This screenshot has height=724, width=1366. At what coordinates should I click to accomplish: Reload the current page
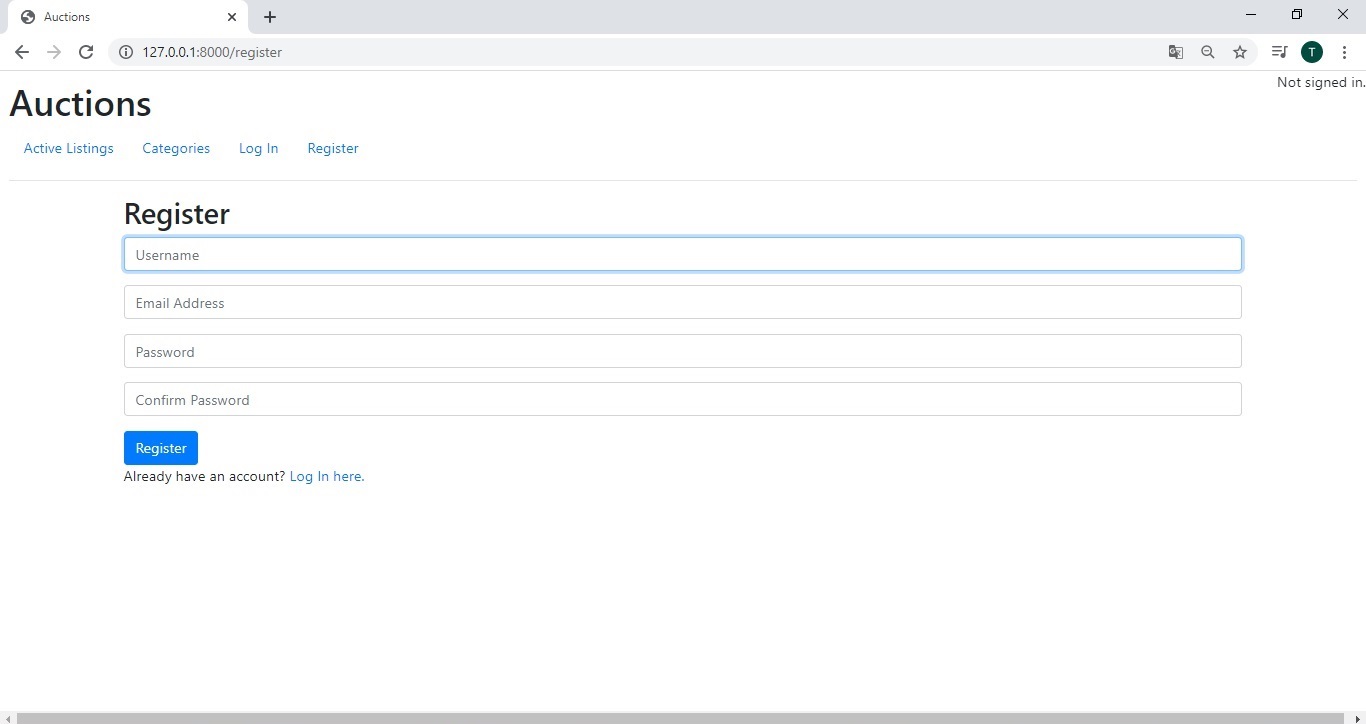(86, 52)
